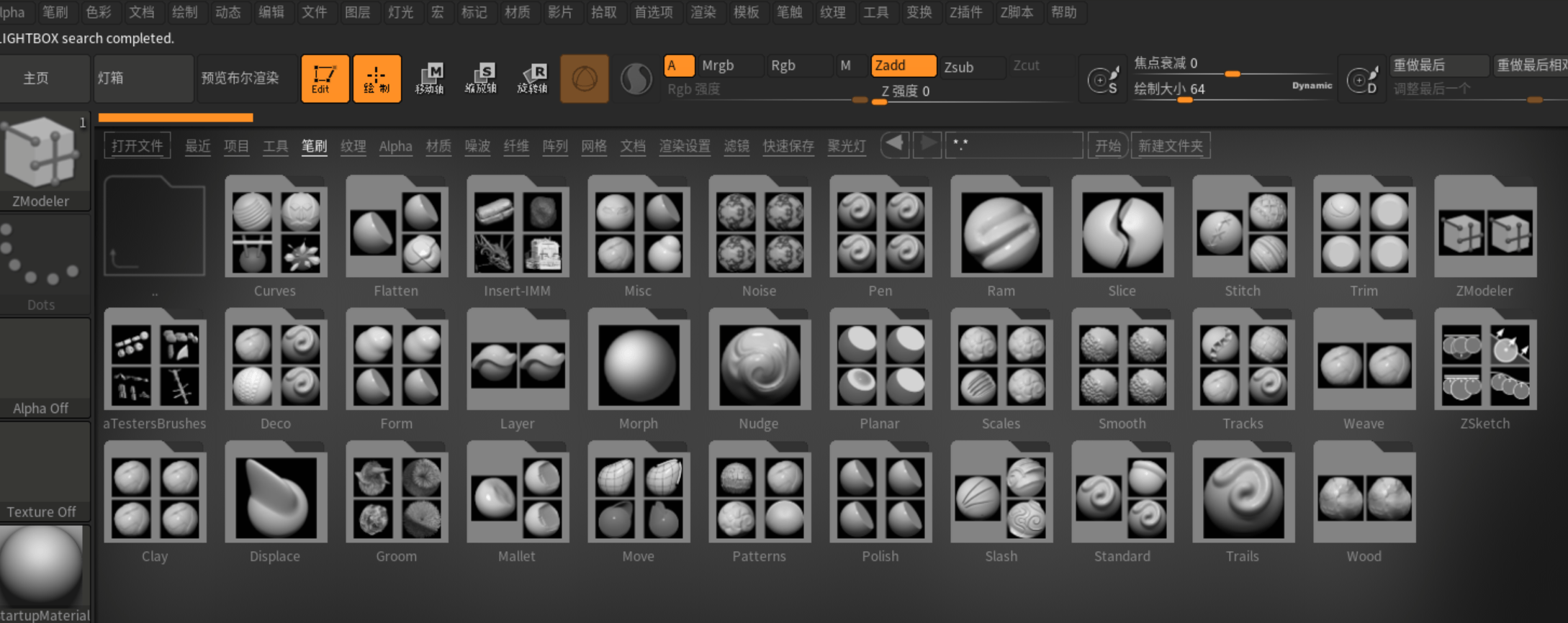This screenshot has height=623, width=1568.
Task: Toggle the A channel button
Action: 678,65
